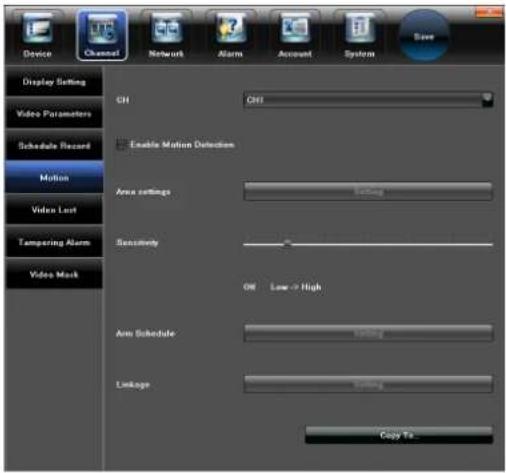Click the Sensitivity slider handle
The height and width of the screenshot is (473, 506).
pos(287,243)
